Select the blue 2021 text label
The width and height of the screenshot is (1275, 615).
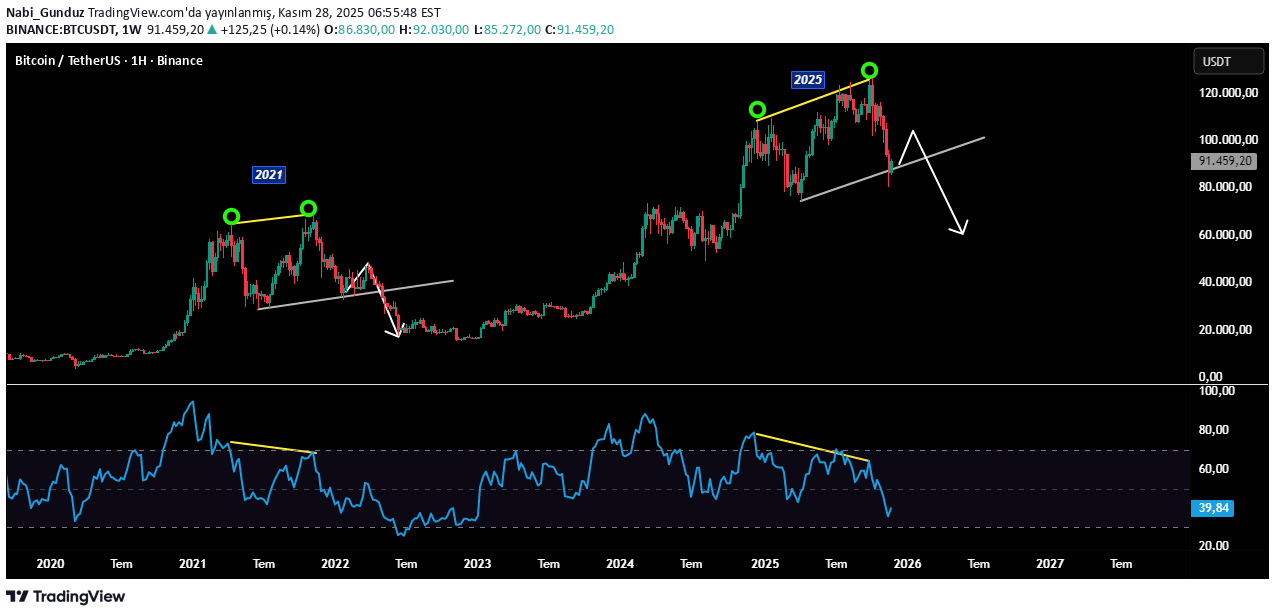coord(268,175)
